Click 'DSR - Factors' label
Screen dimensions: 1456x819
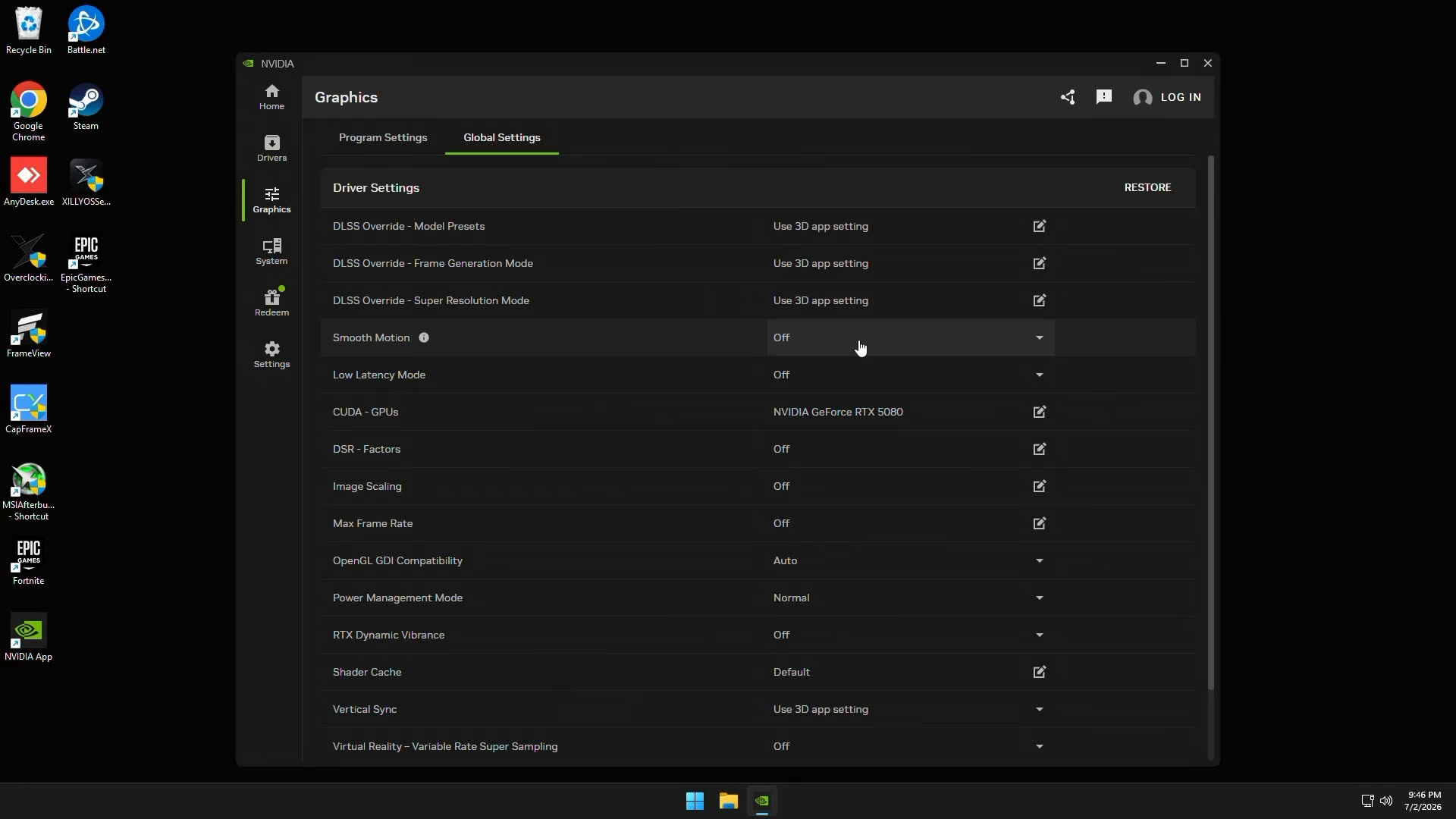click(366, 449)
